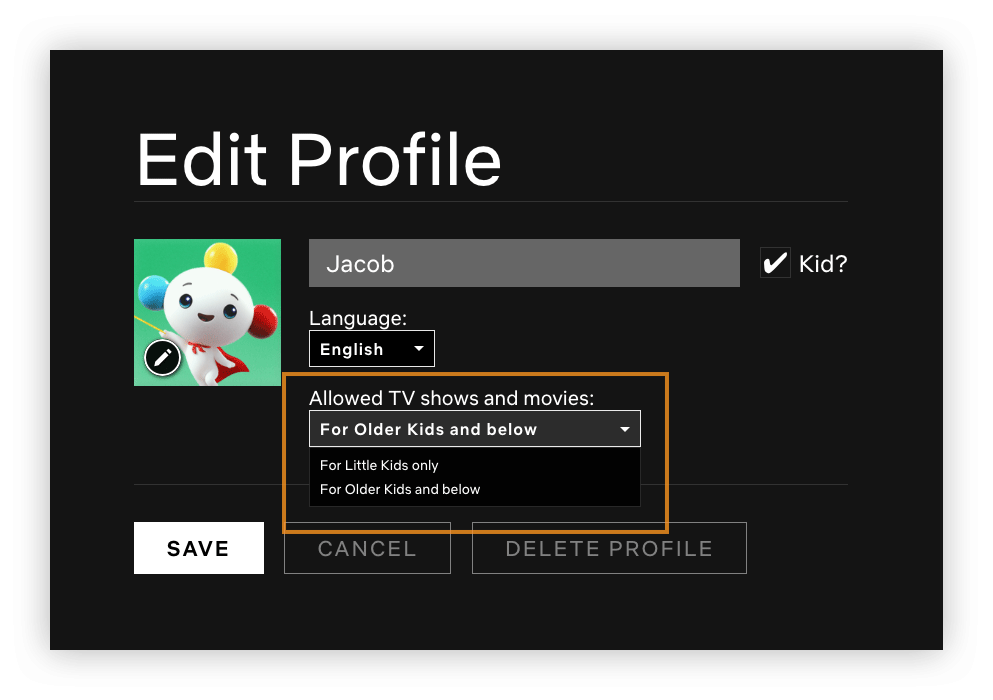
Task: Click the arrow on the maturity level dropdown
Action: click(x=625, y=429)
